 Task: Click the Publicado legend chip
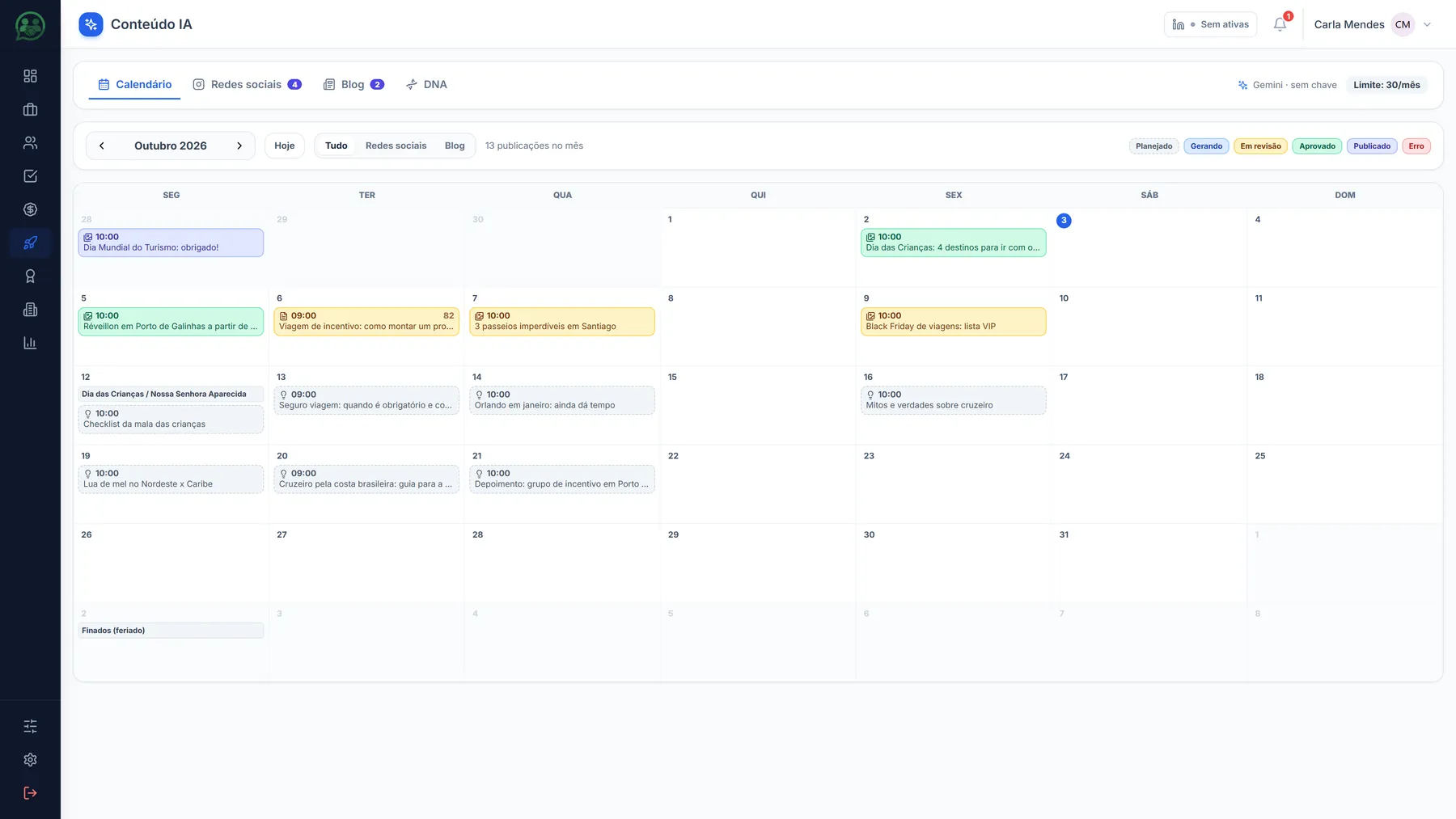[x=1372, y=146]
